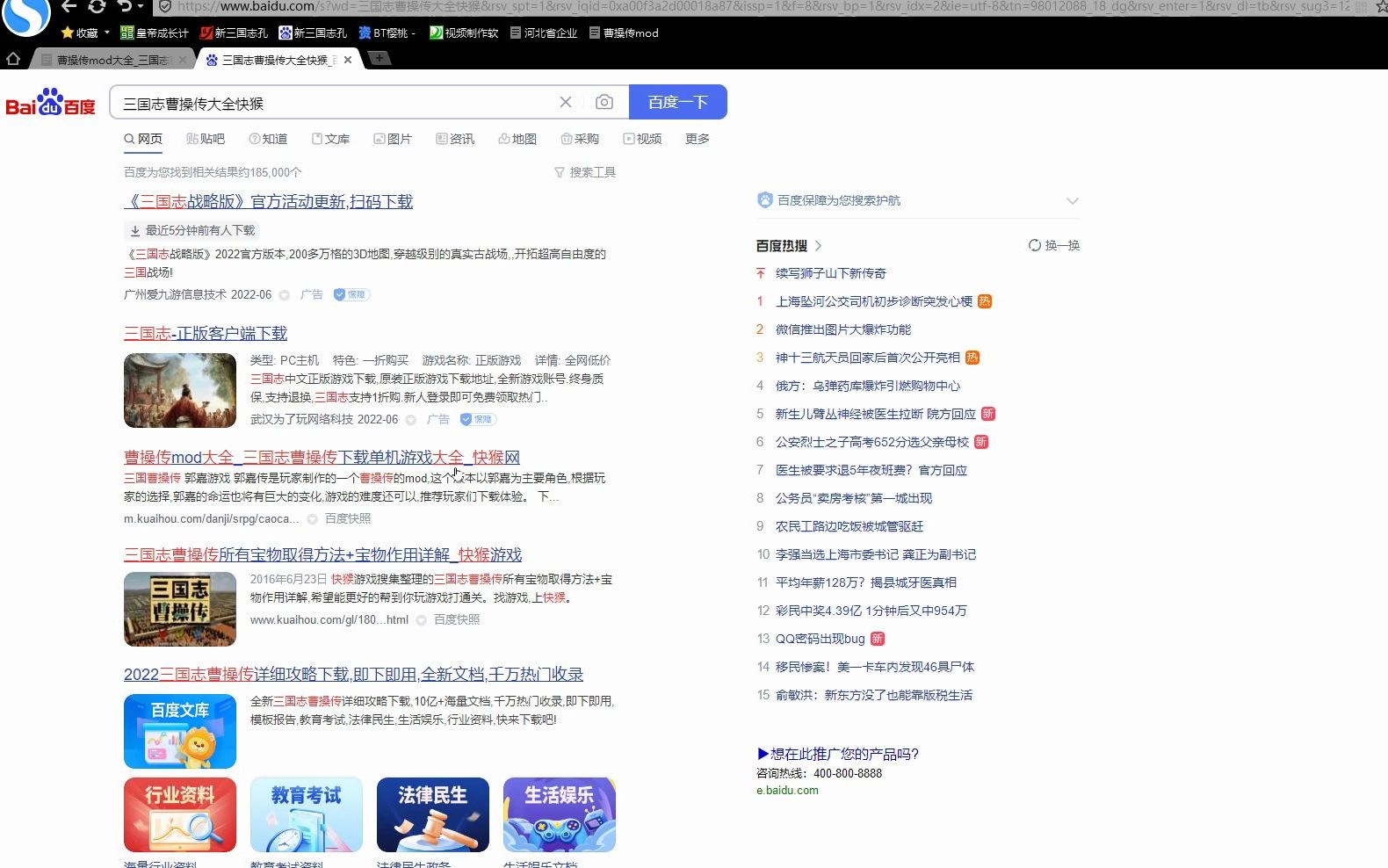Click the 三国志曹操传 cover thumbnail
Image resolution: width=1388 pixels, height=868 pixels.
pyautogui.click(x=180, y=609)
